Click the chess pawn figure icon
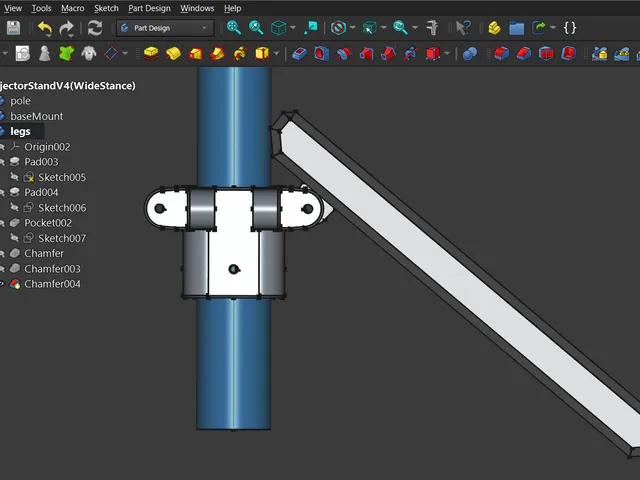Viewport: 640px width, 480px height. [x=44, y=53]
